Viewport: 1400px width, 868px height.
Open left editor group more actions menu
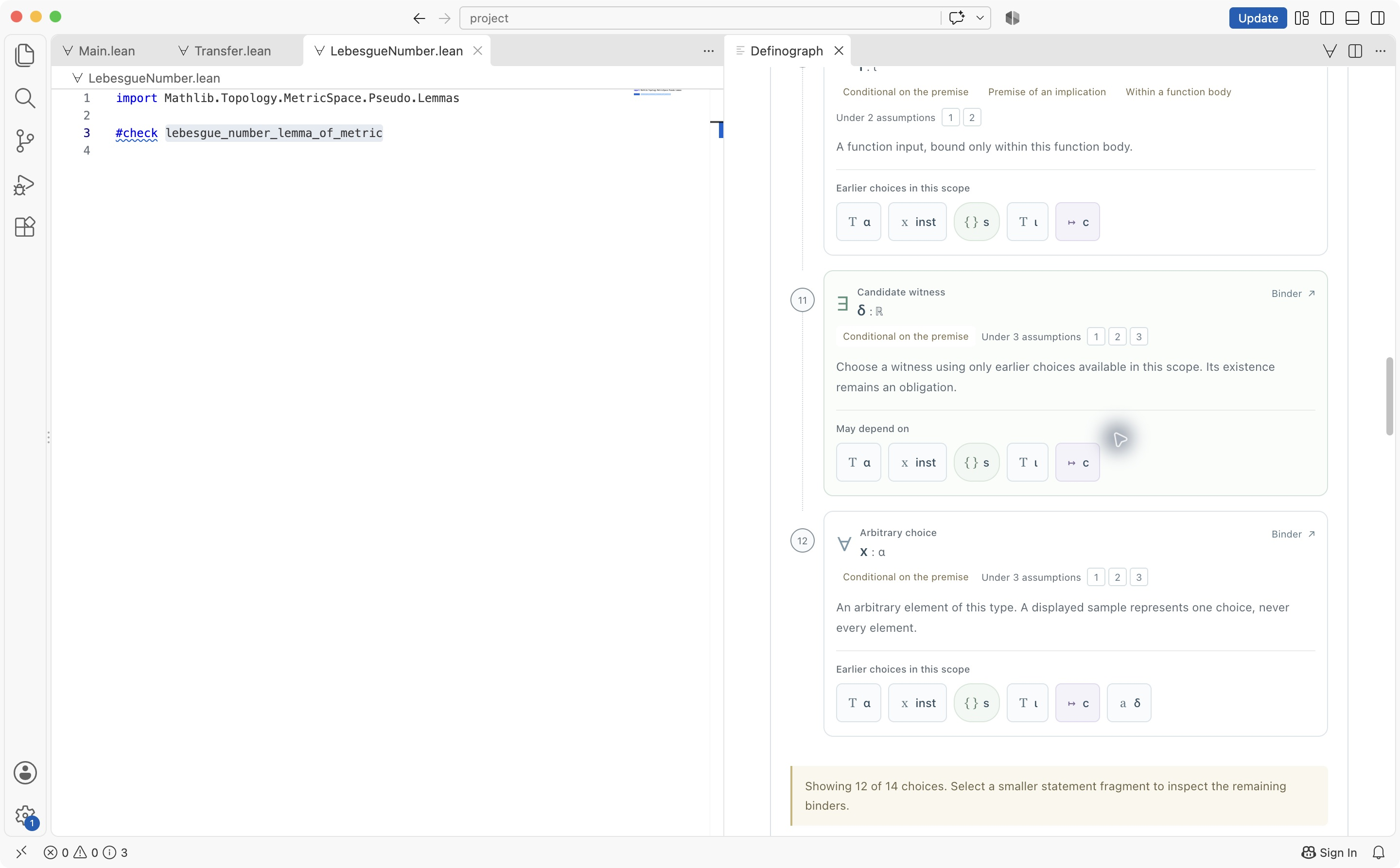709,51
